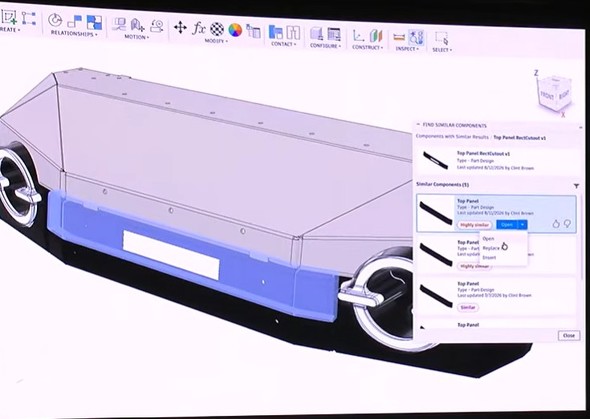The image size is (590, 419).
Task: Choose Insert from the dropdown list
Action: 489,258
